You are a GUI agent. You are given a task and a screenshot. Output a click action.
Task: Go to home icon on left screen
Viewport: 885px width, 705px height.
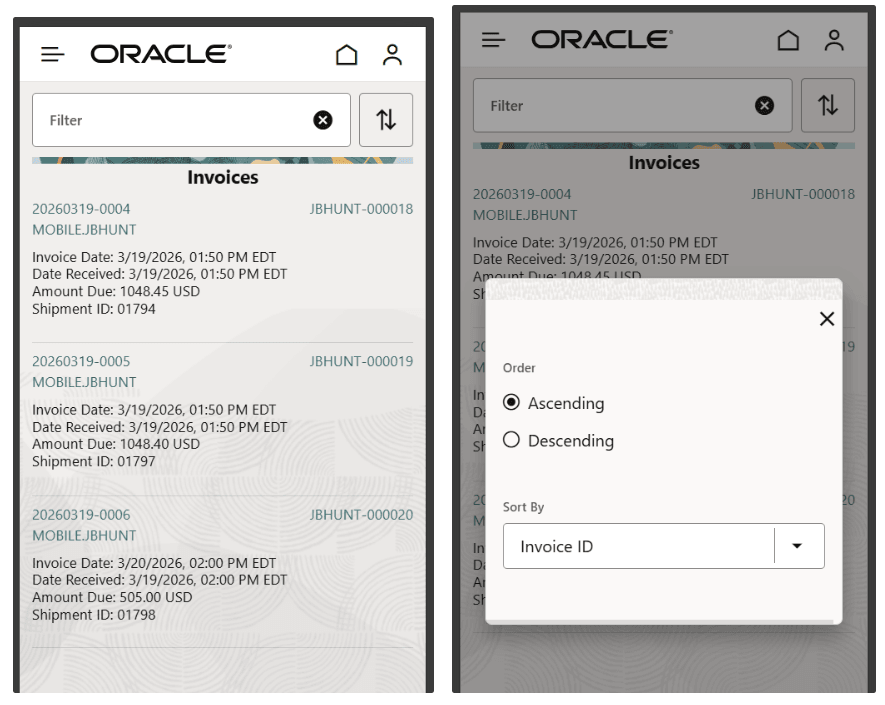[x=347, y=55]
